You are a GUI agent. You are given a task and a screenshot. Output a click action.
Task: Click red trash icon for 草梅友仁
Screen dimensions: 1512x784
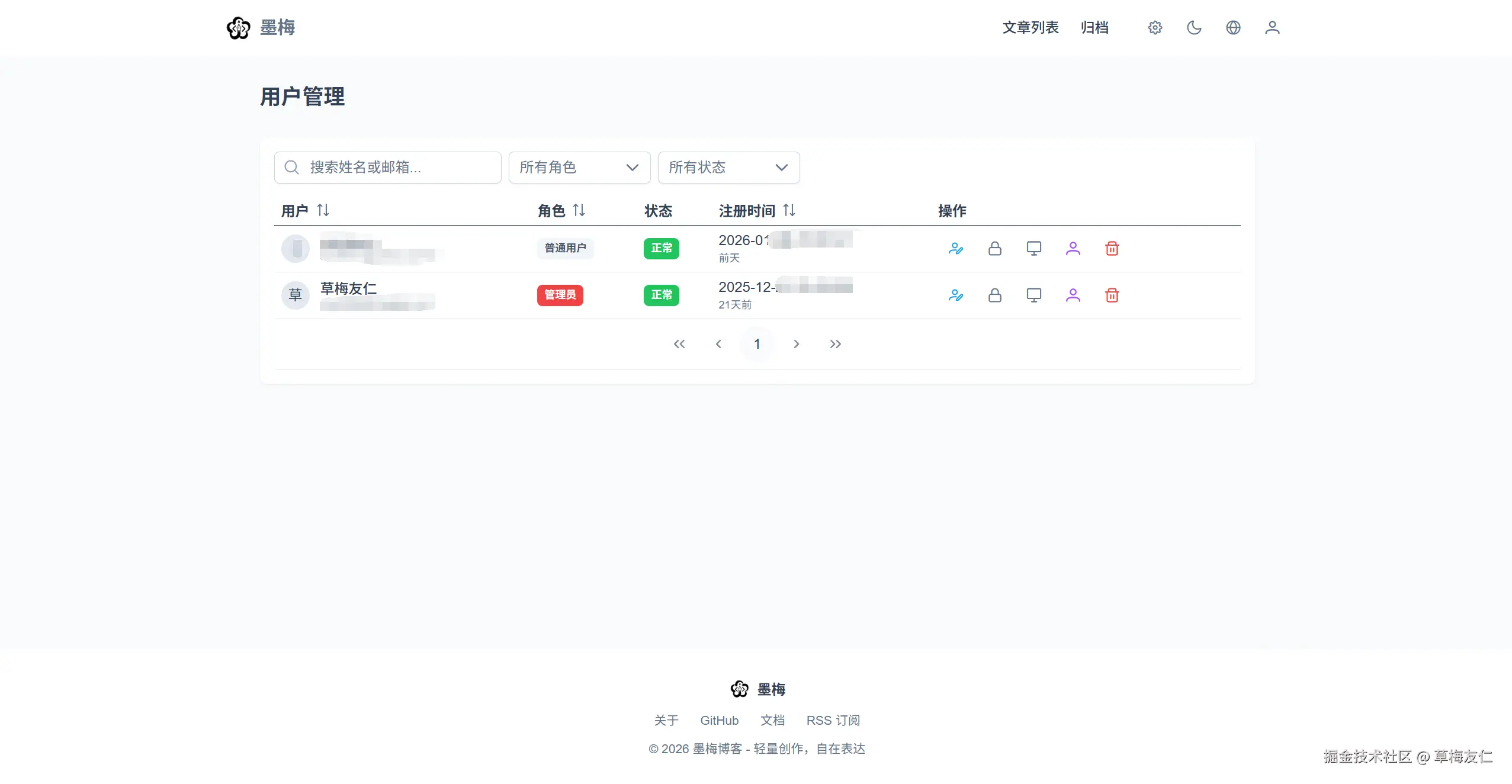1112,295
